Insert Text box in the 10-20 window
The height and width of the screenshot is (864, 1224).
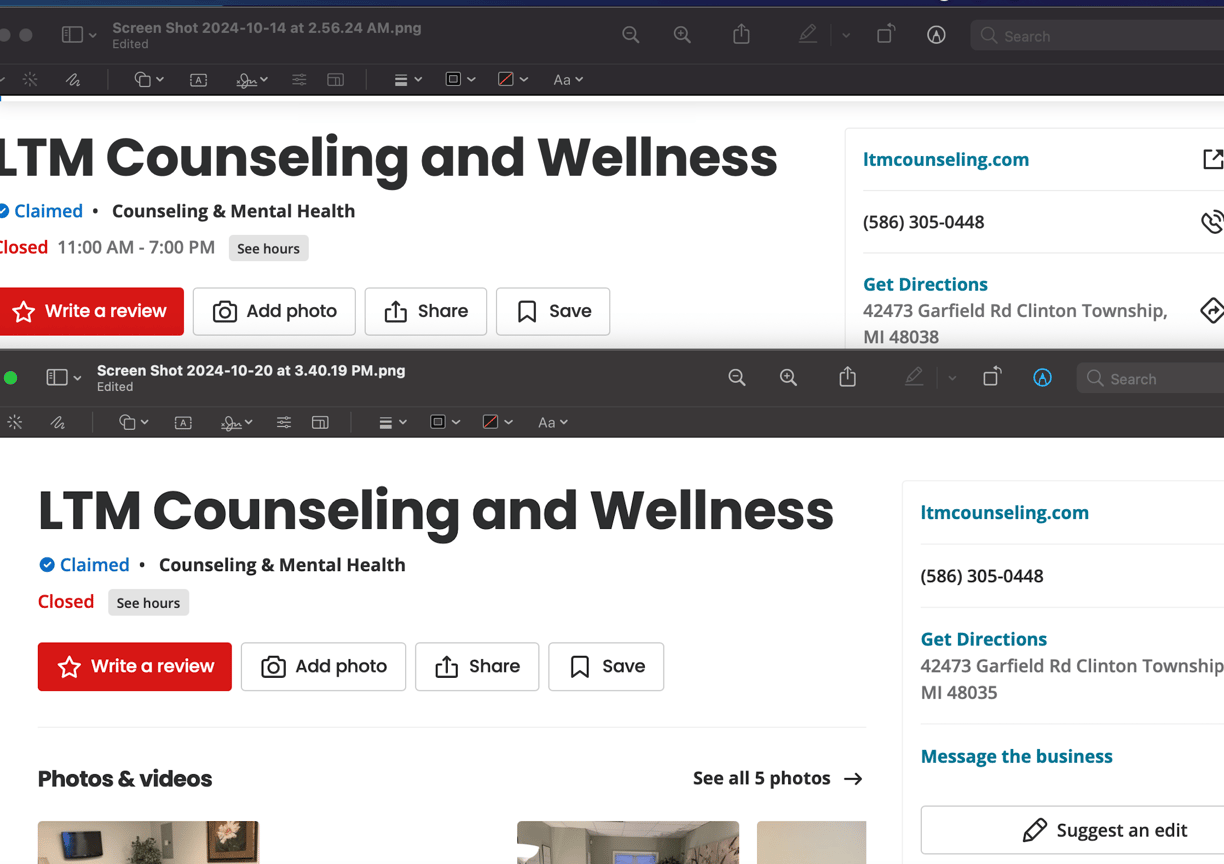click(x=183, y=423)
